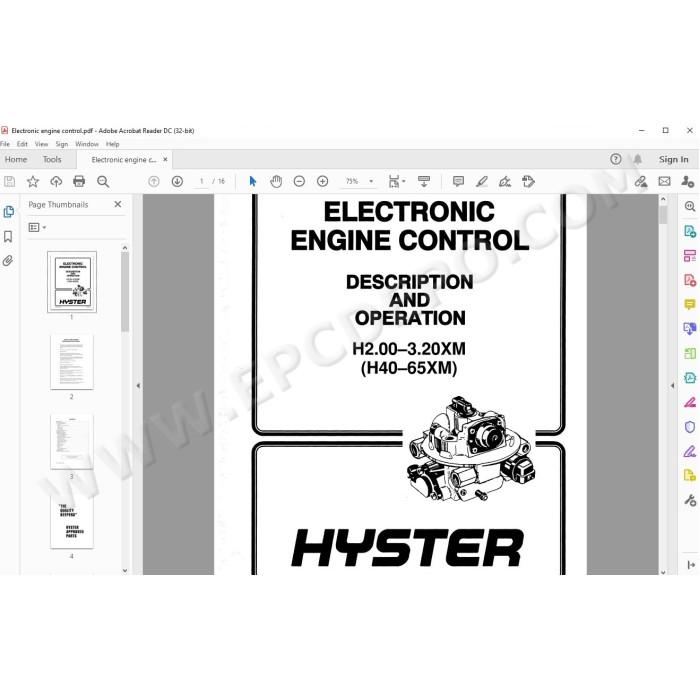Screen dimensions: 700x700
Task: Open the Bookmarks panel icon
Action: pos(8,237)
